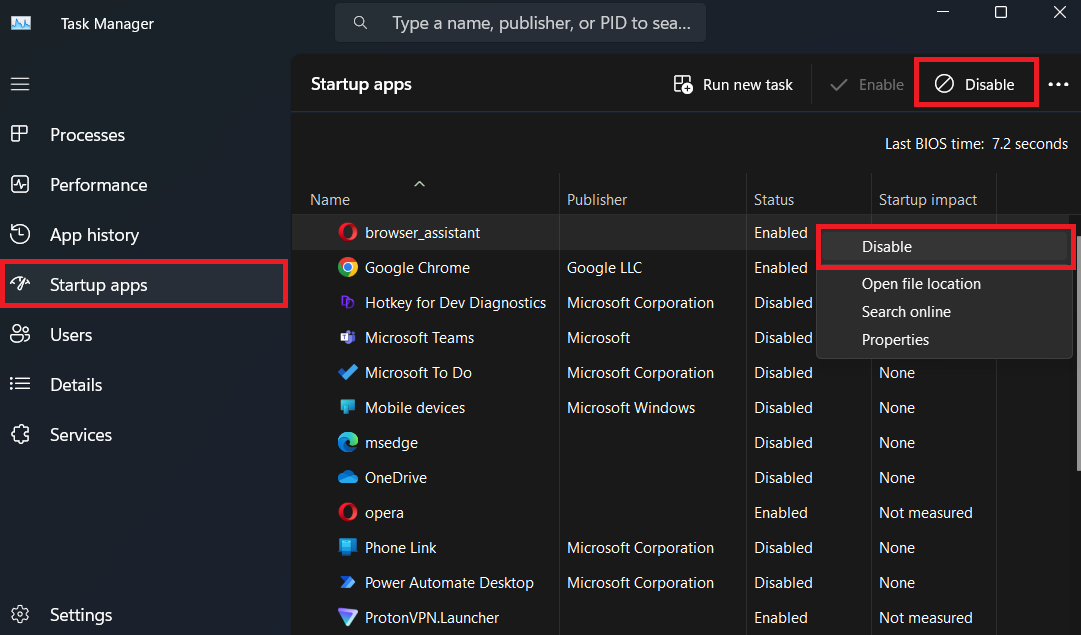
Task: Open the more options ellipsis menu
Action: [1058, 84]
